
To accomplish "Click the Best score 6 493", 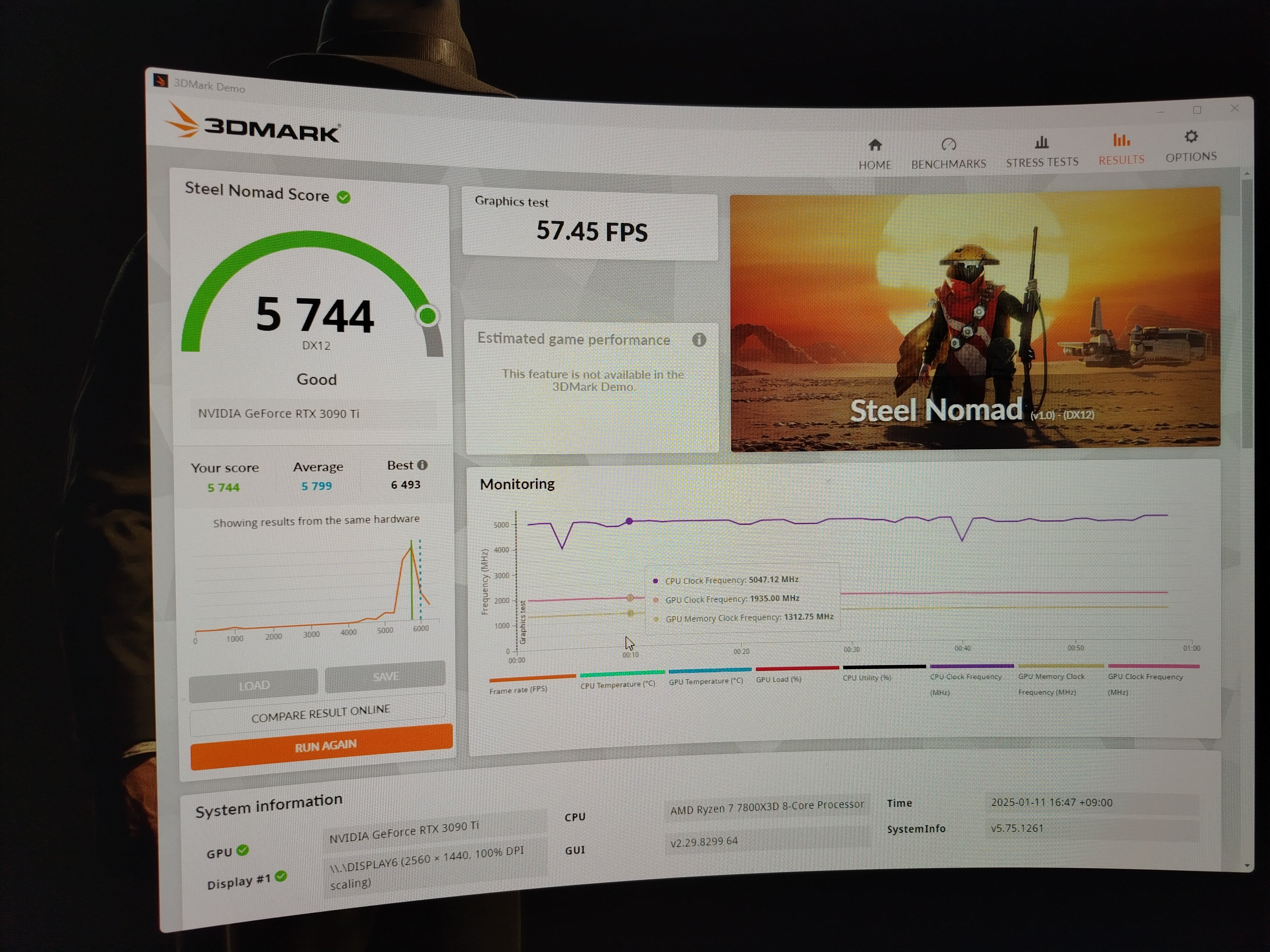I will pos(406,484).
